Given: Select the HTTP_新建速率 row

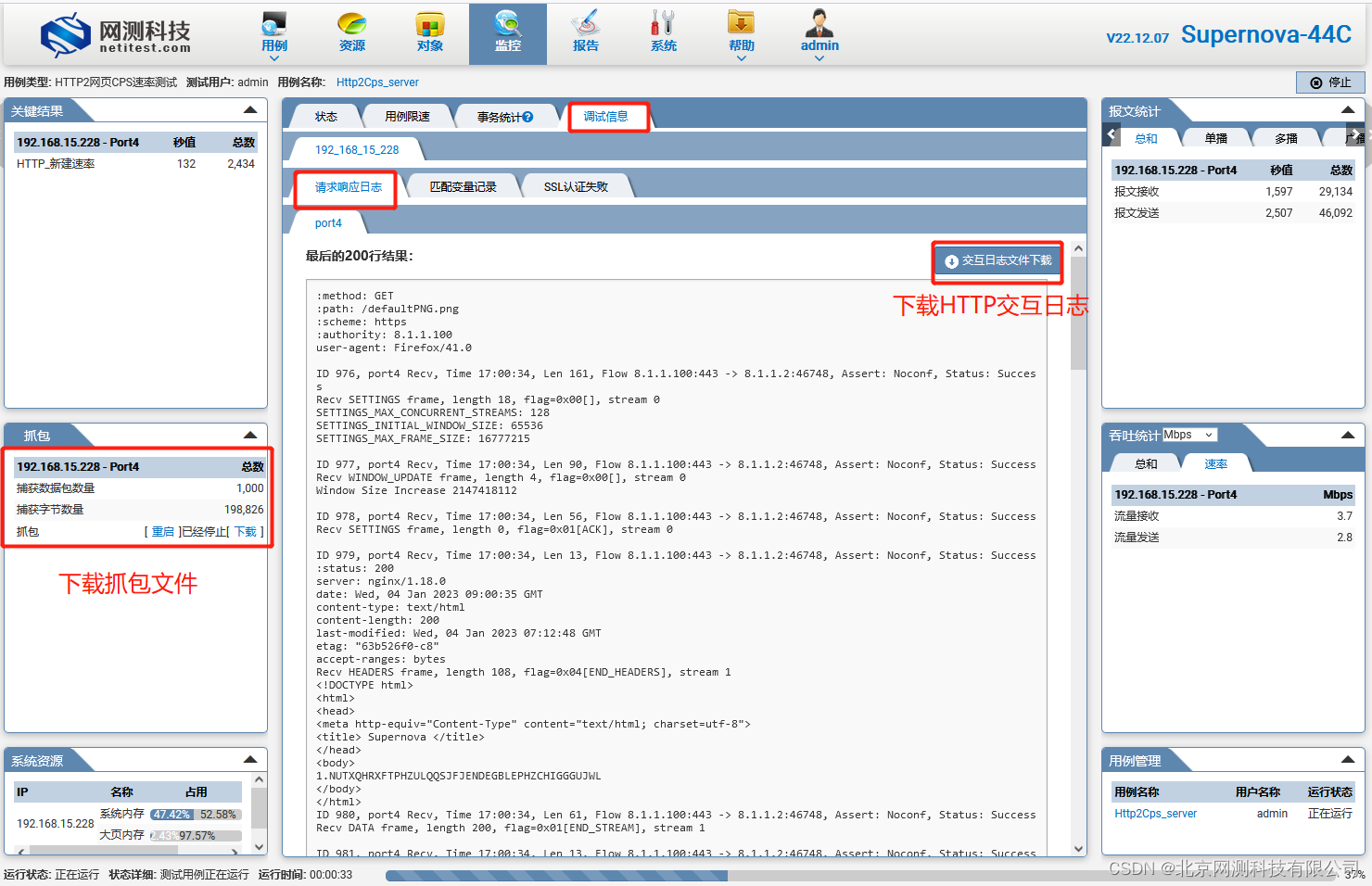Looking at the screenshot, I should [x=135, y=164].
